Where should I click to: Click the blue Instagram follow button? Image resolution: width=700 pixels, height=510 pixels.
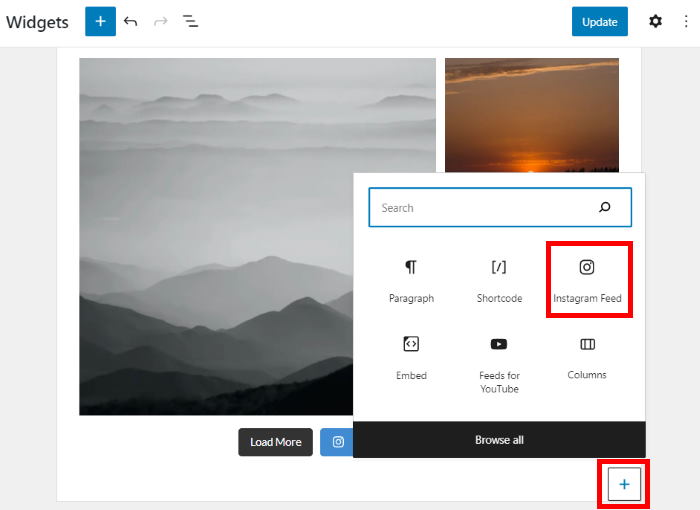pos(337,442)
